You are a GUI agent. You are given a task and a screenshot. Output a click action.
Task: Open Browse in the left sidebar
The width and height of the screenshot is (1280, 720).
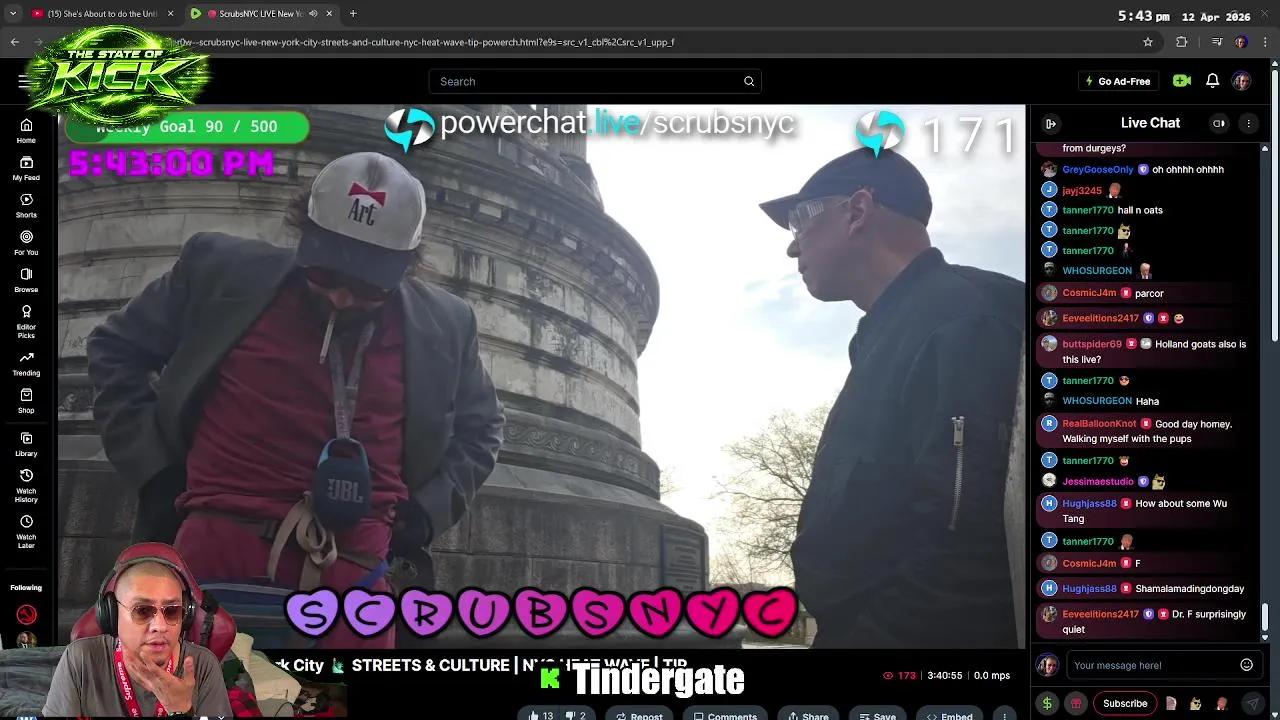pos(26,280)
